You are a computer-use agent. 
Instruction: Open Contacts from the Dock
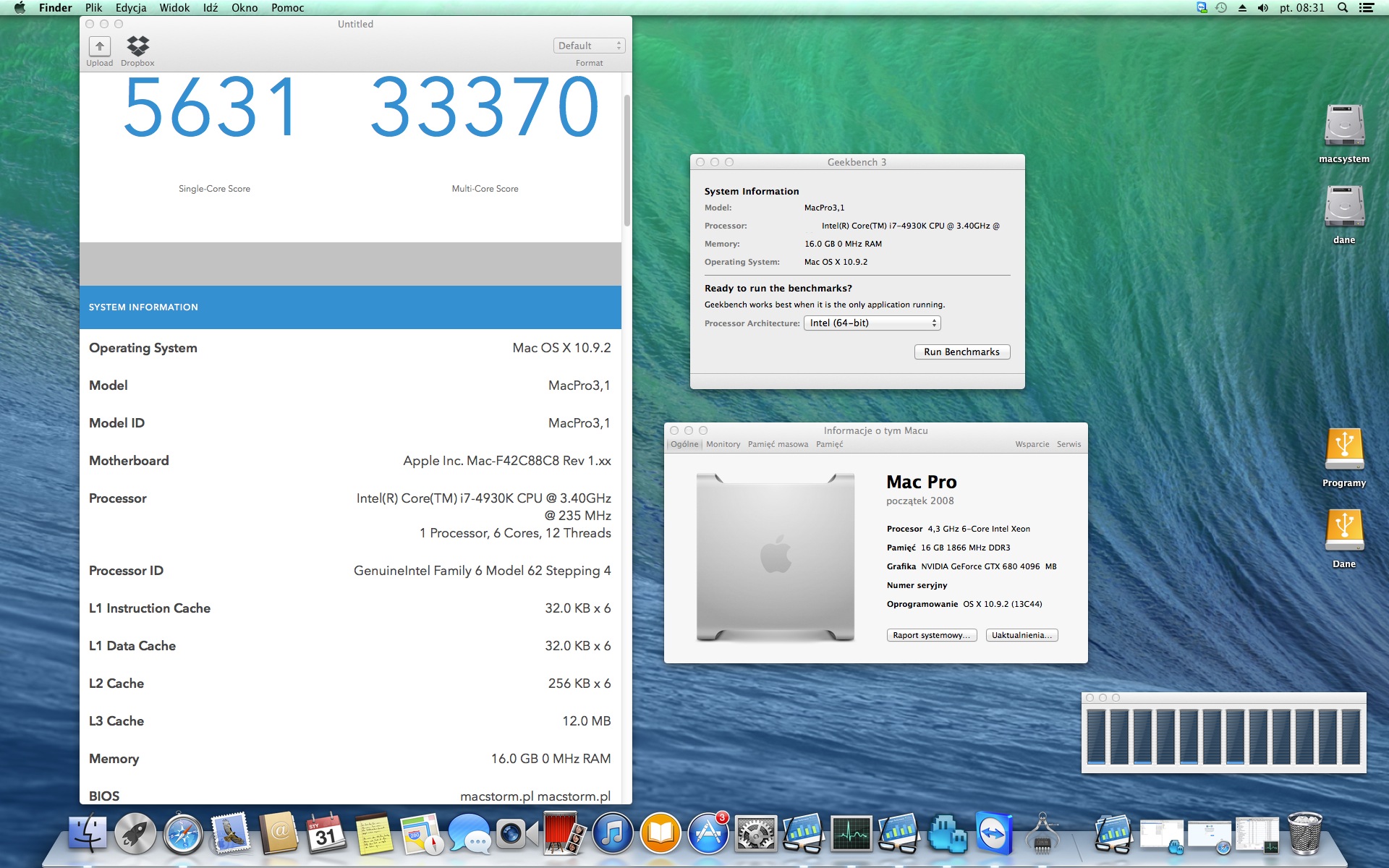279,834
